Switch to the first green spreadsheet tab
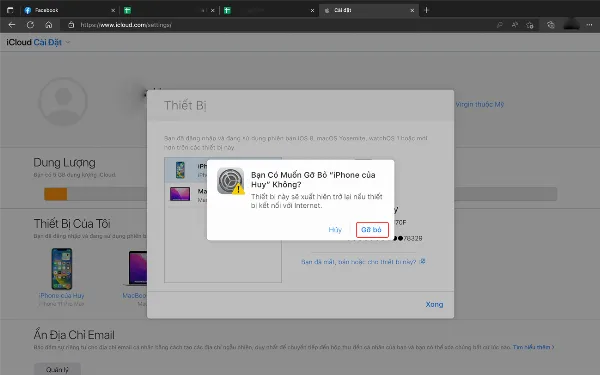The width and height of the screenshot is (600, 375). pyautogui.click(x=169, y=10)
